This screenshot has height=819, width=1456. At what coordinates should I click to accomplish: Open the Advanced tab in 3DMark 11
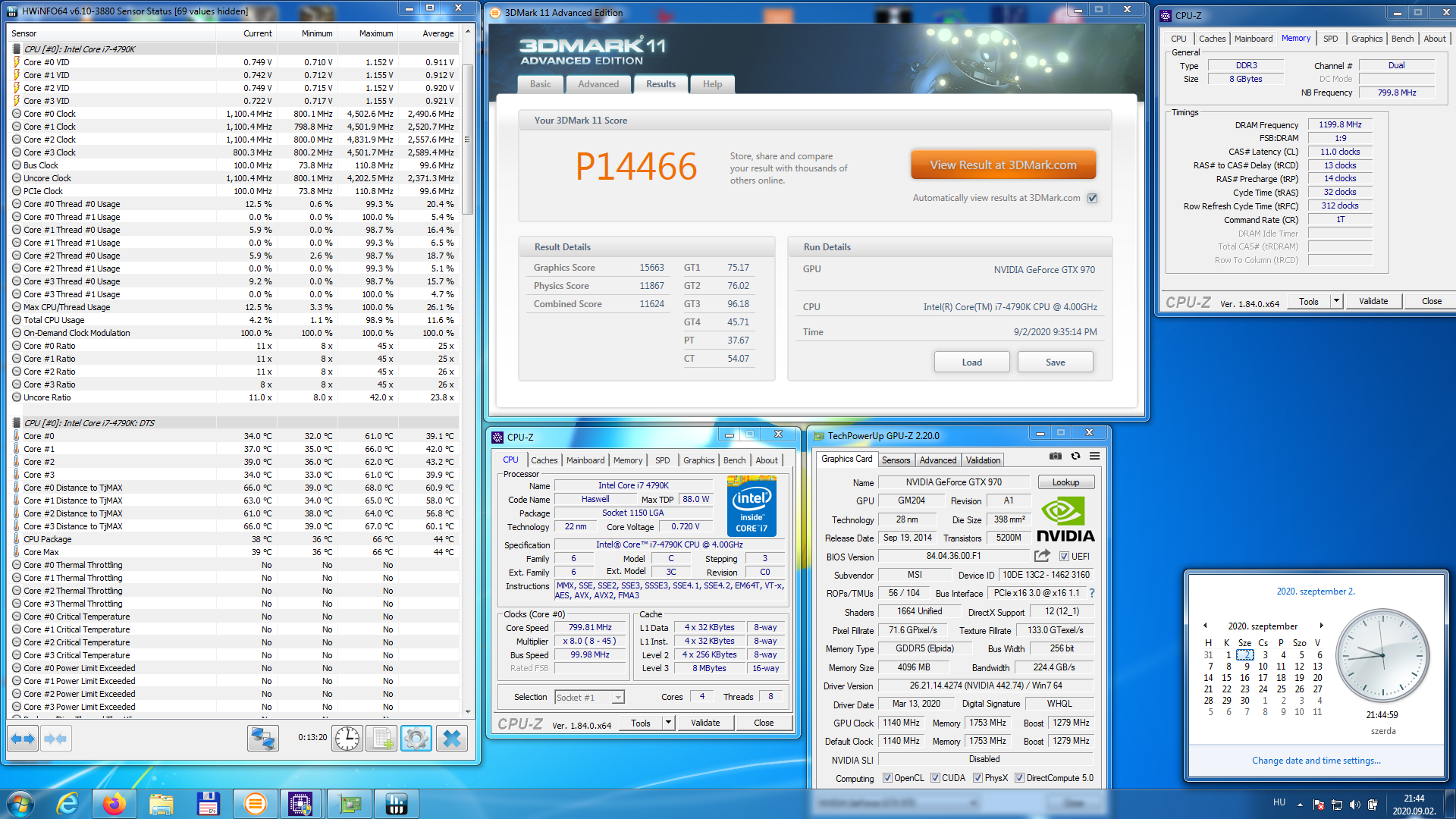[x=598, y=84]
